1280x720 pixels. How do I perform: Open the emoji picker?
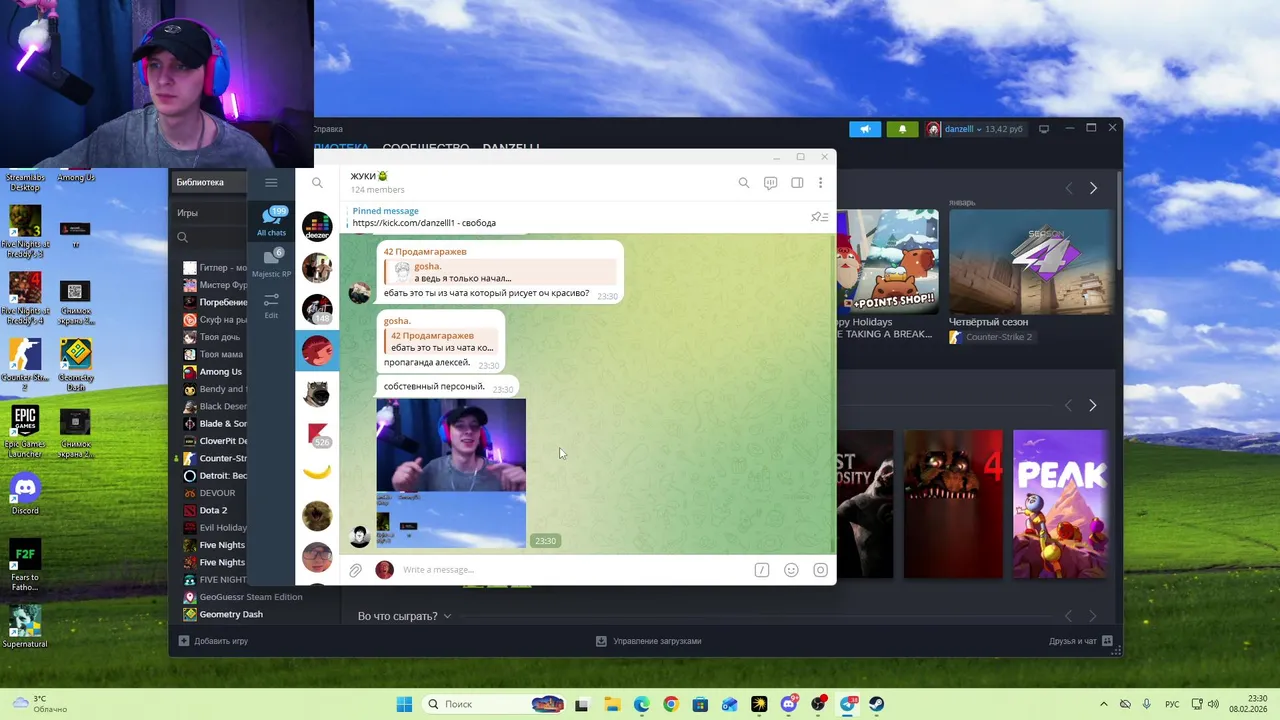[791, 570]
